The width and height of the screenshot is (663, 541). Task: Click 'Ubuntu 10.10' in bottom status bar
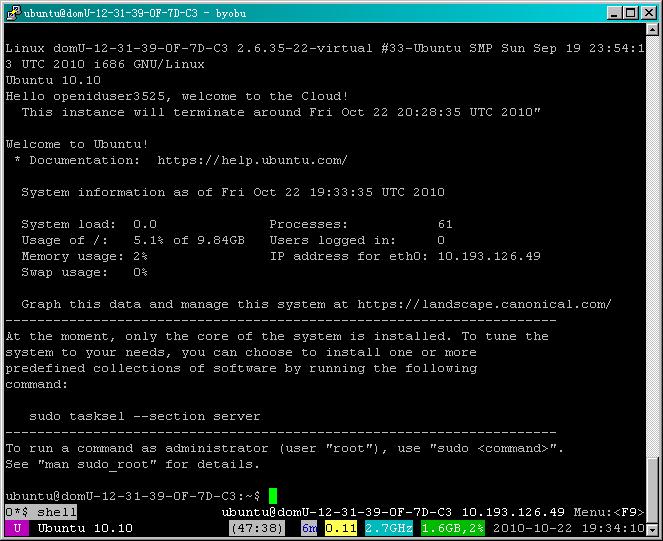85,528
